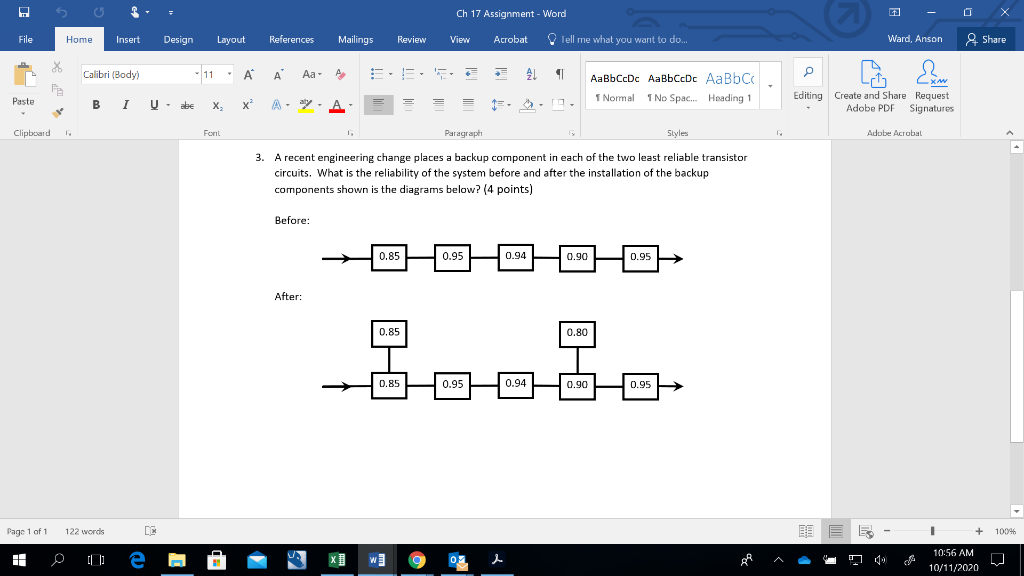Apply text highlight color
1024x576 pixels.
[306, 104]
